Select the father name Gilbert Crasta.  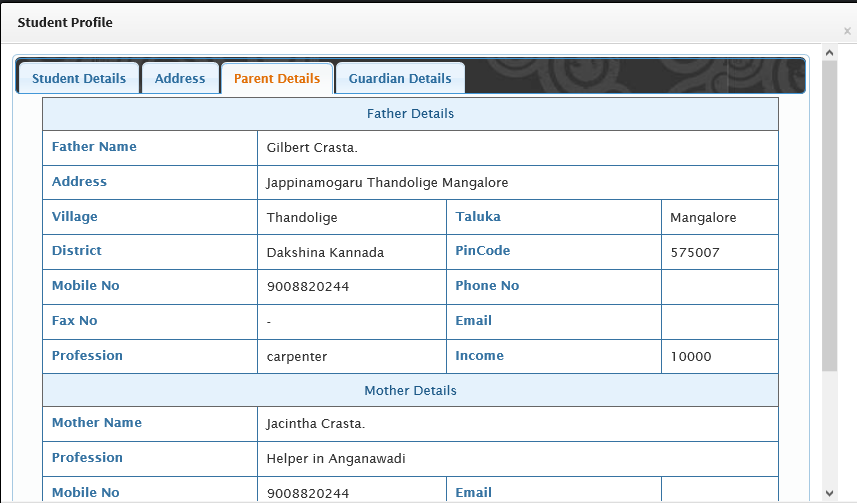(312, 148)
